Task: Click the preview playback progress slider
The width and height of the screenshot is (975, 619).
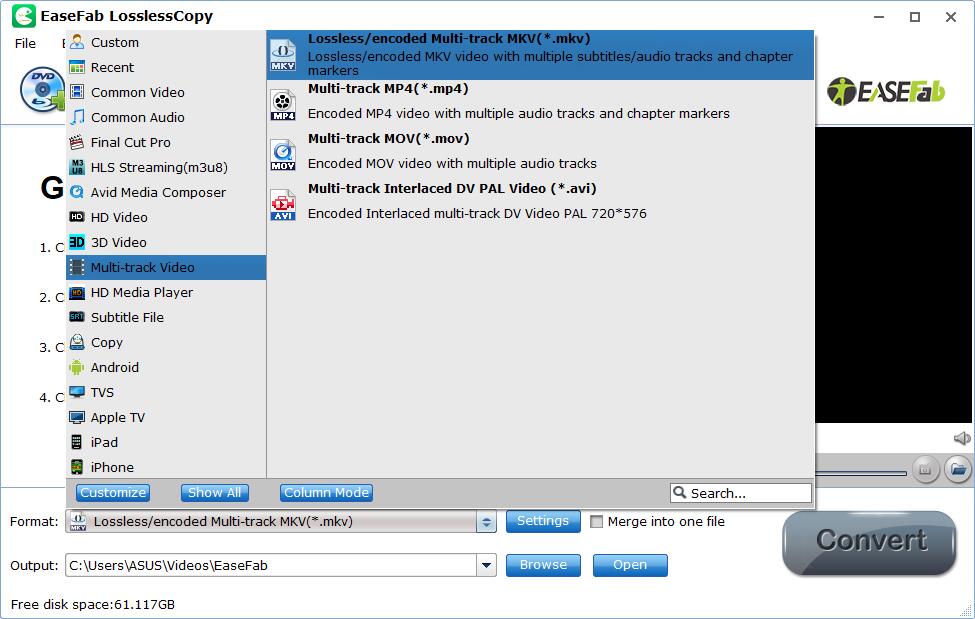Action: coord(861,473)
